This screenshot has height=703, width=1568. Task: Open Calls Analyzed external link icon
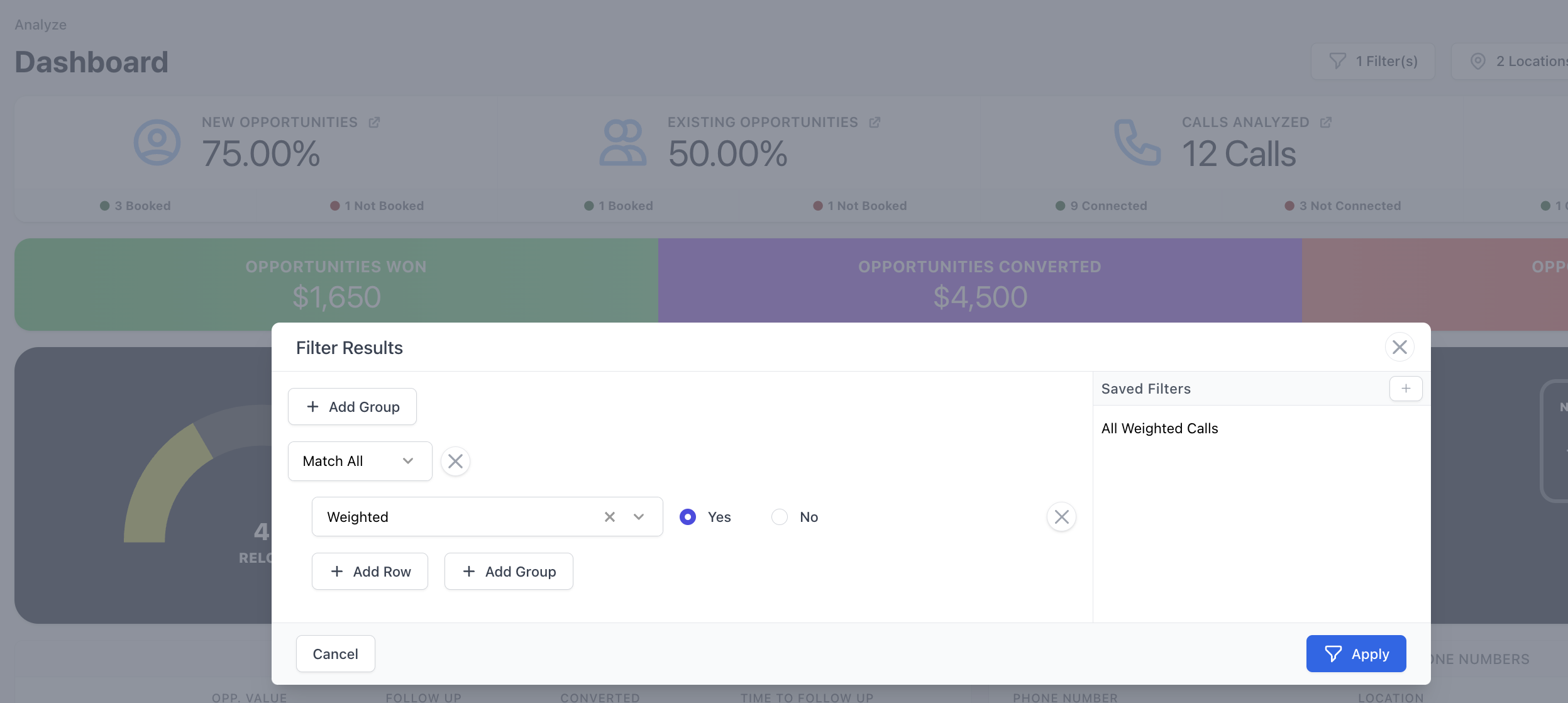(x=1326, y=123)
